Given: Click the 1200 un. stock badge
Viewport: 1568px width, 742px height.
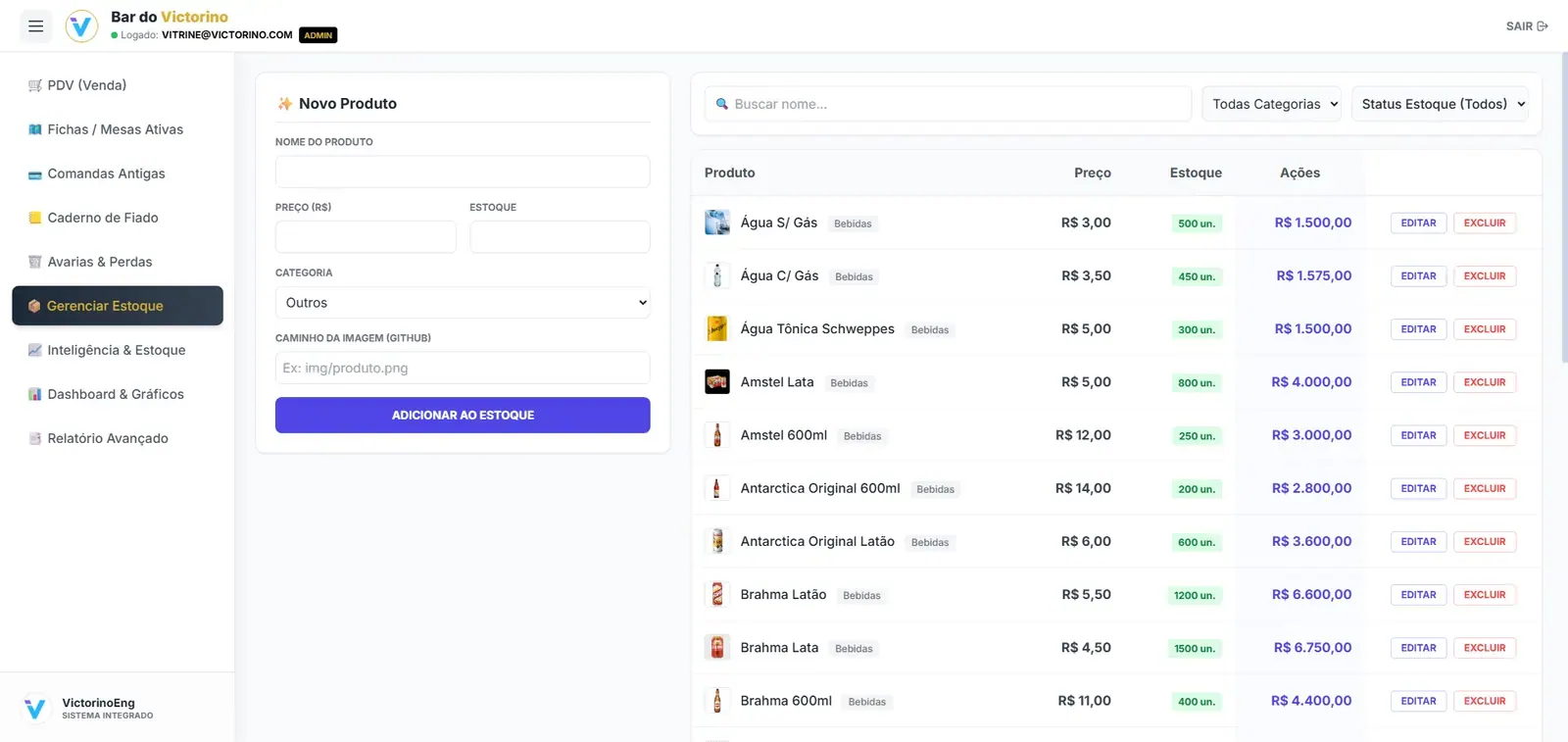Looking at the screenshot, I should click(x=1195, y=595).
